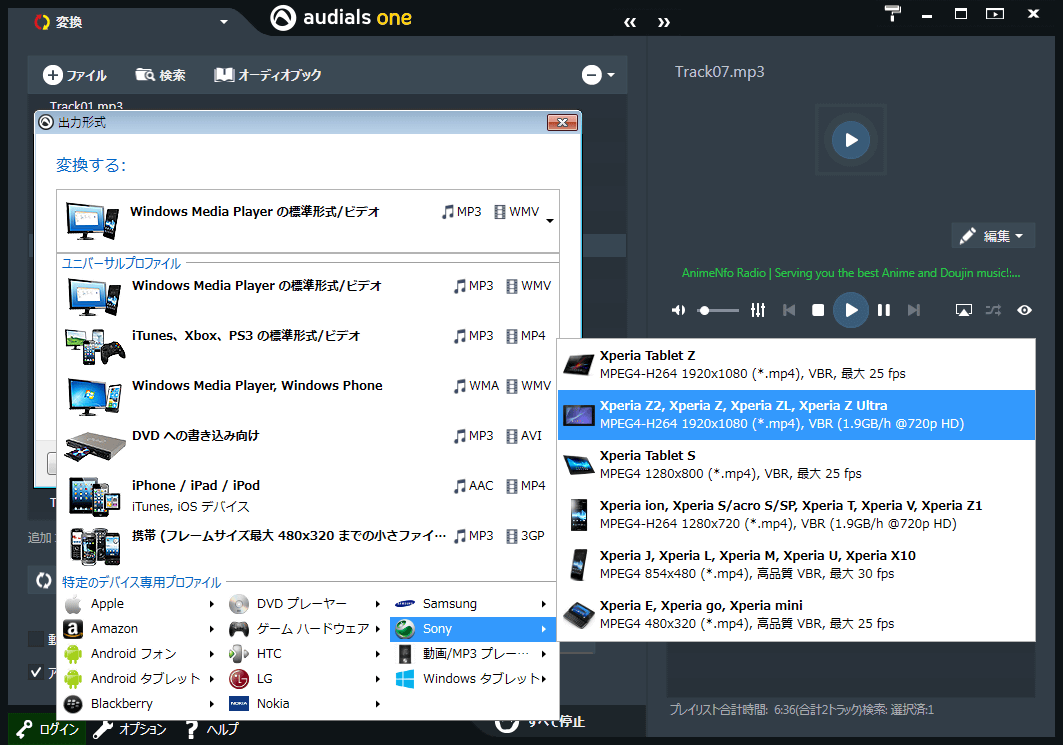Mute the player volume speaker icon
Image resolution: width=1063 pixels, height=745 pixels.
(x=678, y=310)
